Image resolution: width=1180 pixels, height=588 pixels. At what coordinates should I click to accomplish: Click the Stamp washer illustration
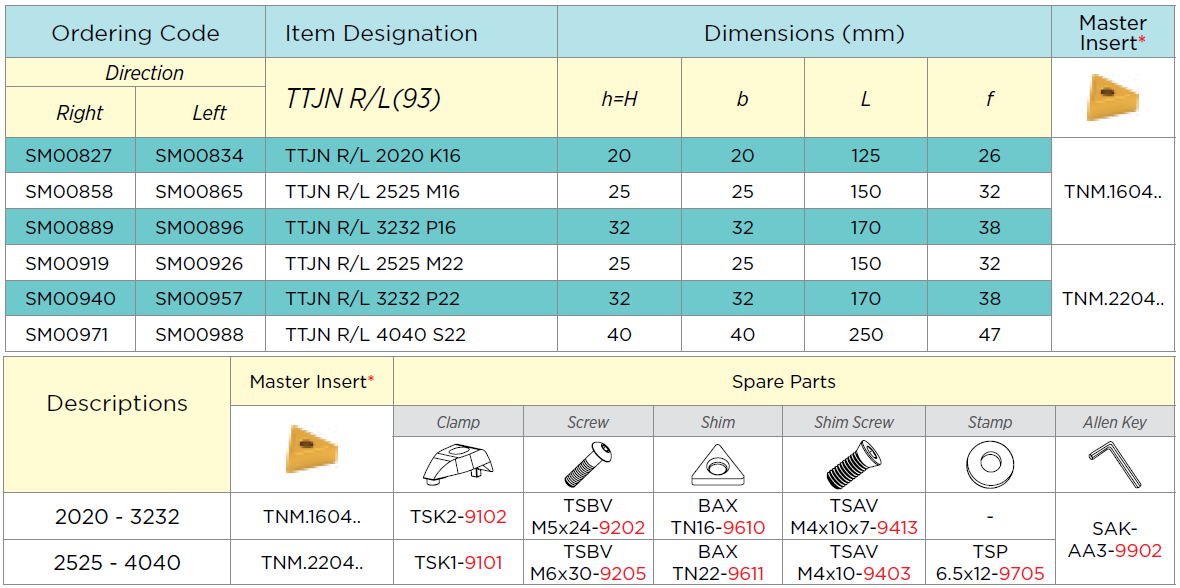tap(990, 464)
